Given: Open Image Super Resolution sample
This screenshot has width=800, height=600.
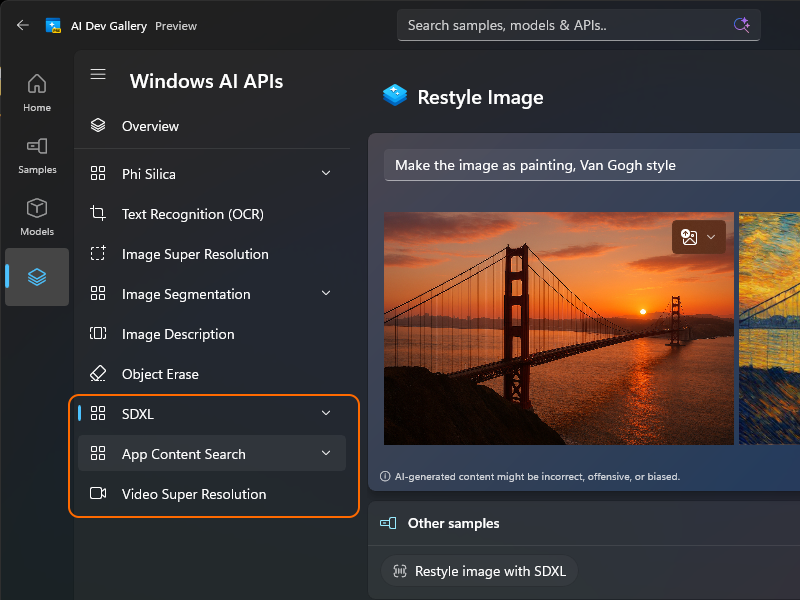Looking at the screenshot, I should (x=197, y=254).
